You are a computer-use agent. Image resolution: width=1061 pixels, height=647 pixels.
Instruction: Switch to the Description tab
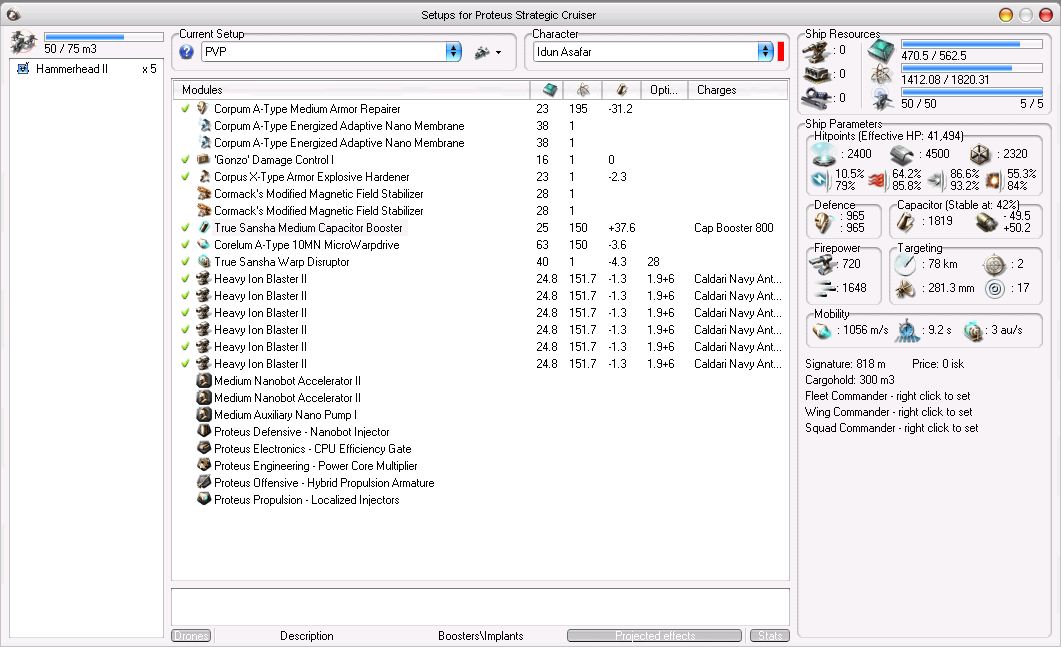pyautogui.click(x=306, y=636)
